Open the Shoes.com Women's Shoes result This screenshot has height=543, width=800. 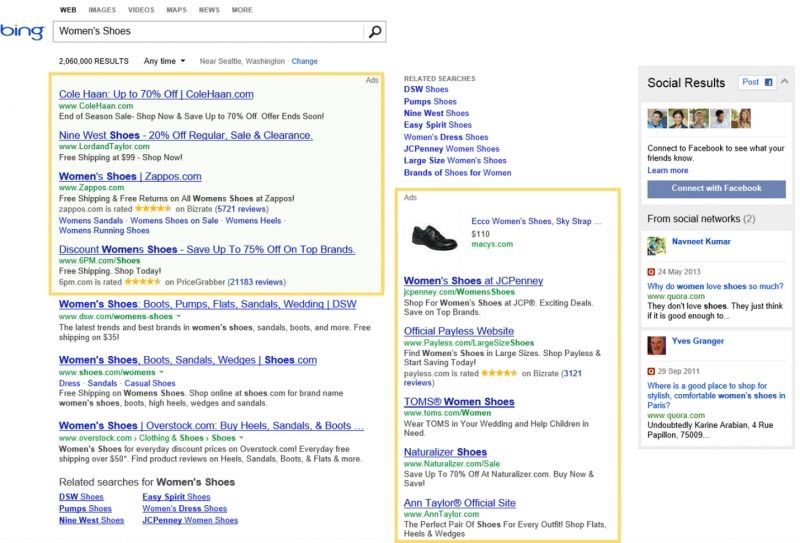[188, 360]
